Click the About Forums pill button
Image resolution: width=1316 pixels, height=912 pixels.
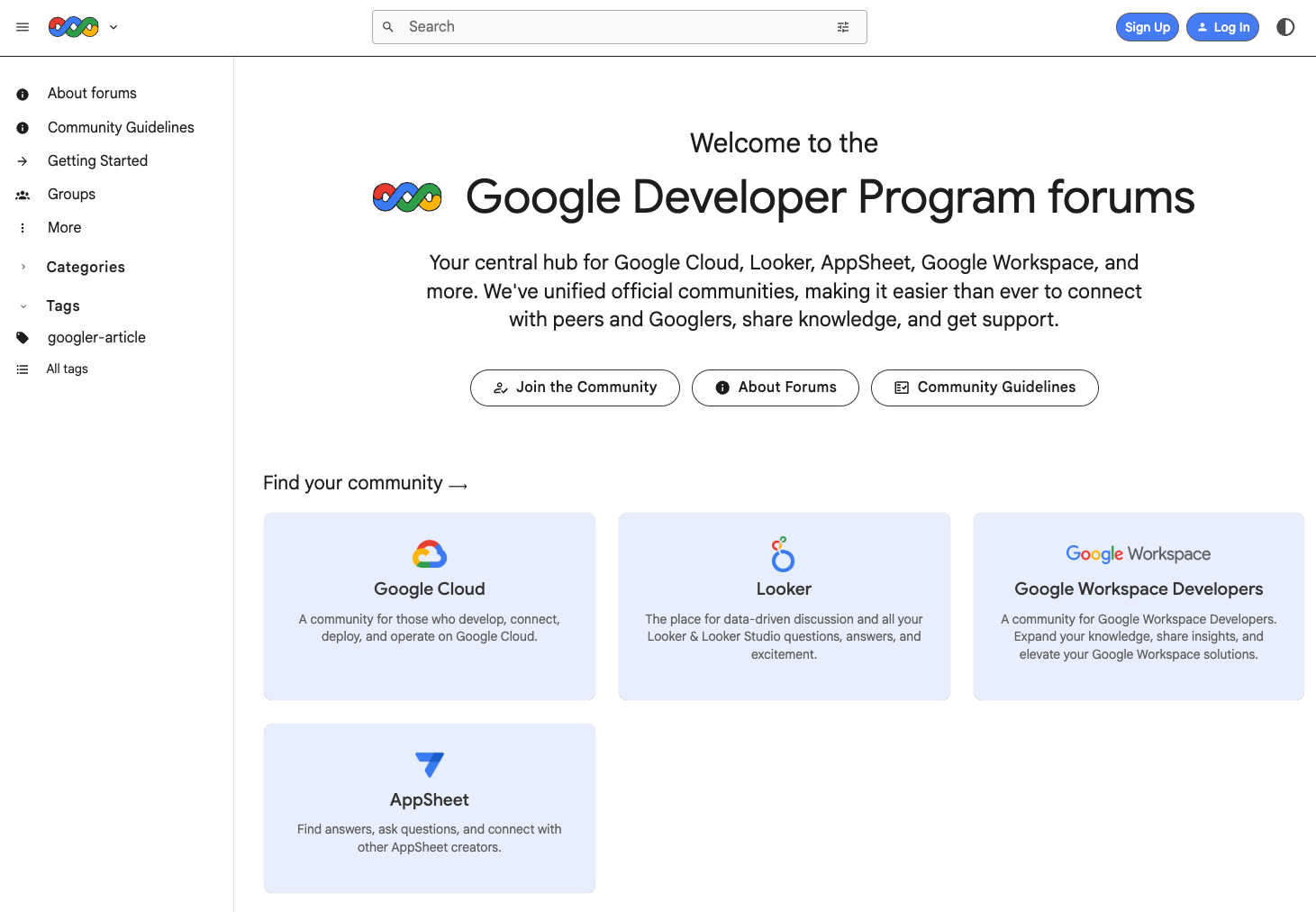coord(776,388)
